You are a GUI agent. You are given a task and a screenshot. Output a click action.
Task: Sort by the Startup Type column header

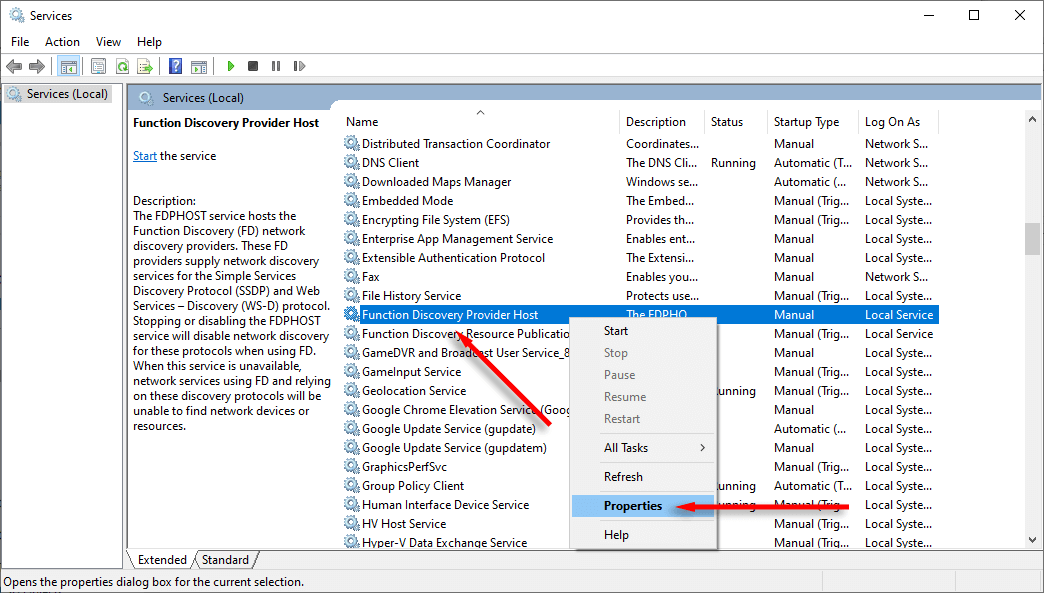(806, 122)
